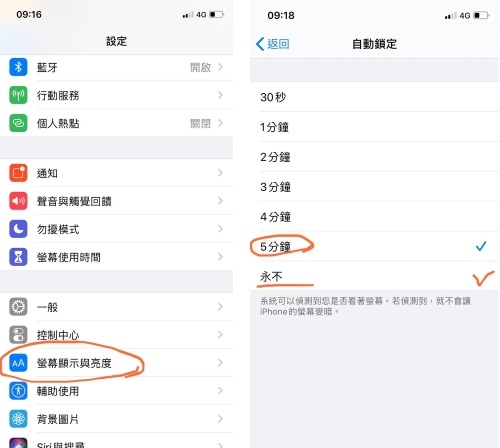The width and height of the screenshot is (500, 448).
Task: Tap the sounds and haptics speaker icon
Action: pyautogui.click(x=18, y=201)
